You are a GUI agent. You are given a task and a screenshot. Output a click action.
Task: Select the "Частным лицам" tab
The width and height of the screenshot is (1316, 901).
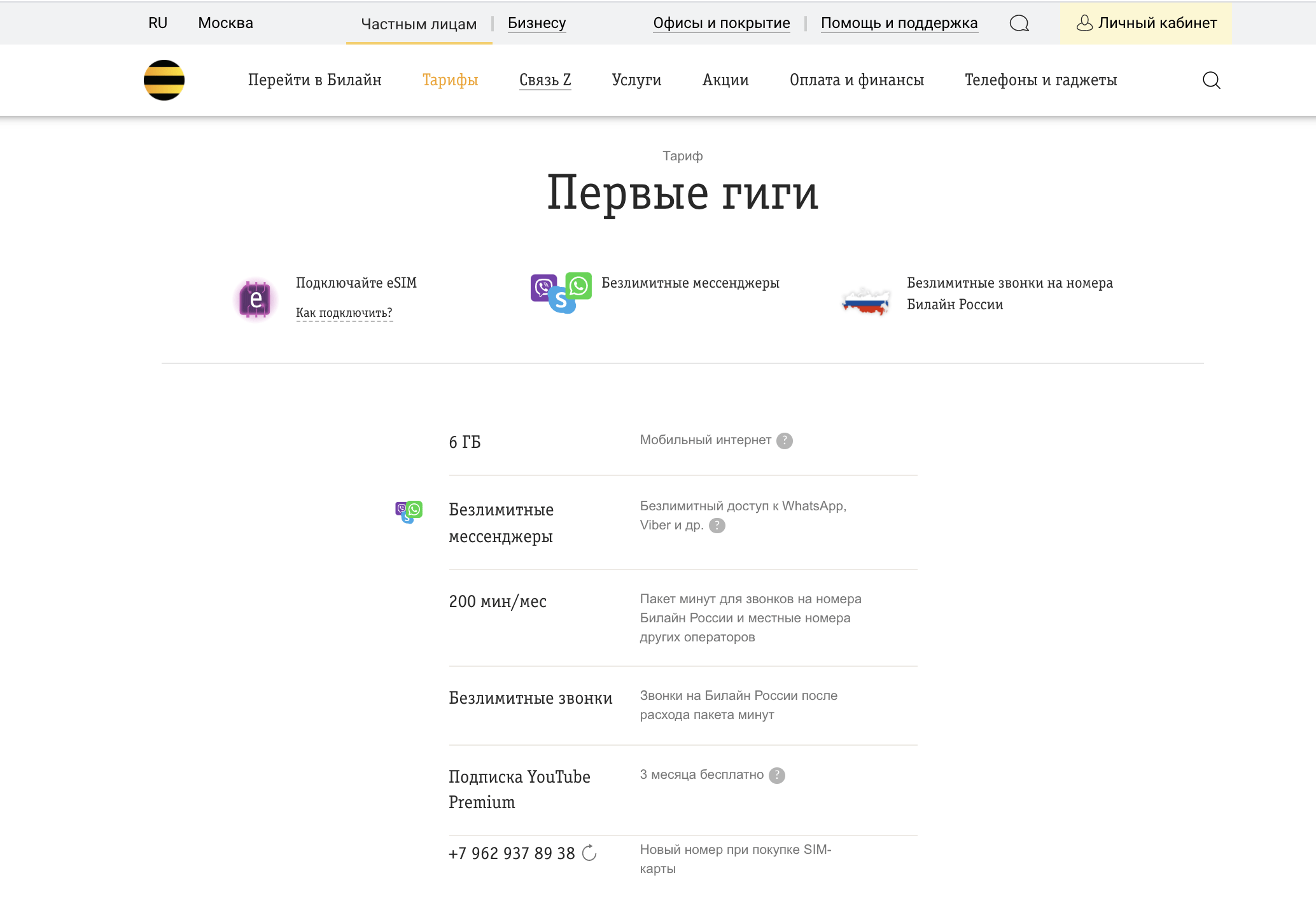419,23
